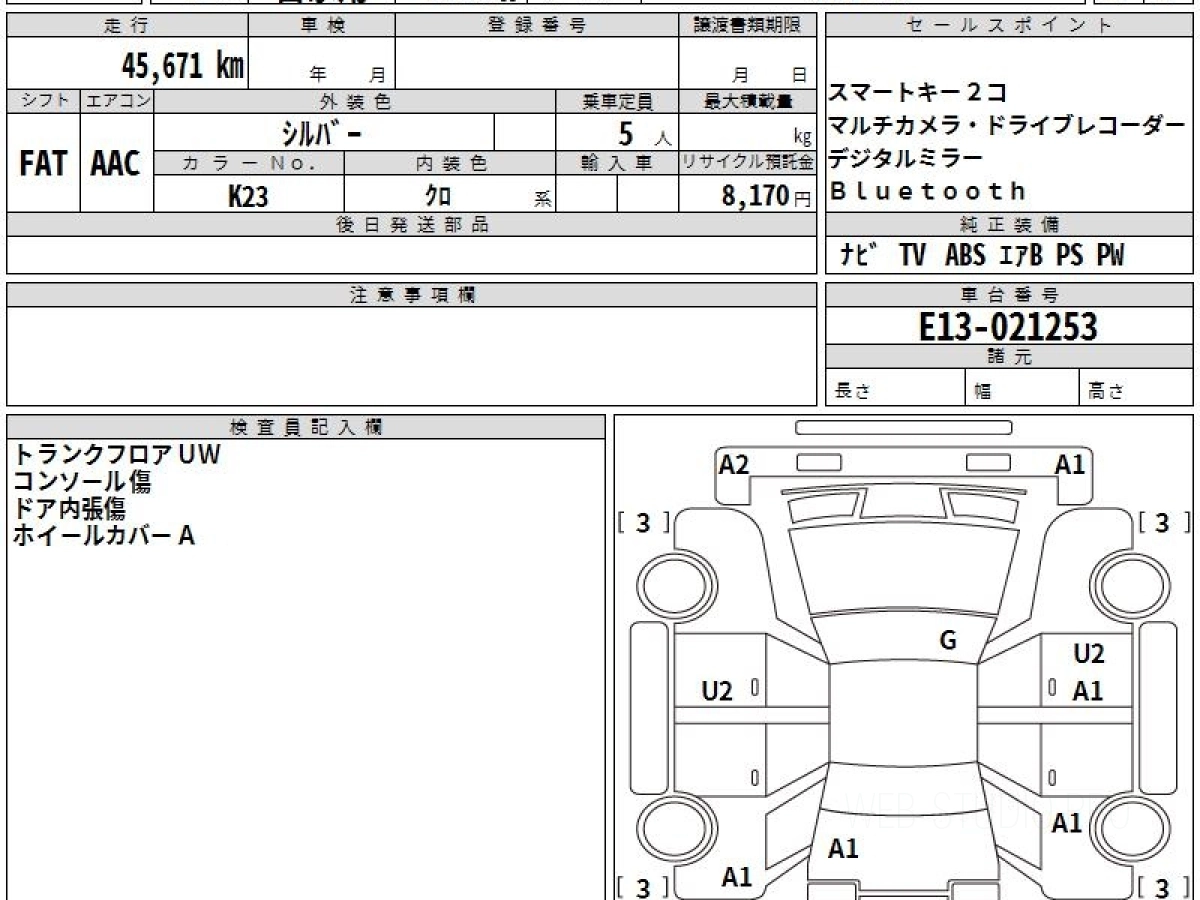Select chassis number E13-021253

click(x=1009, y=326)
